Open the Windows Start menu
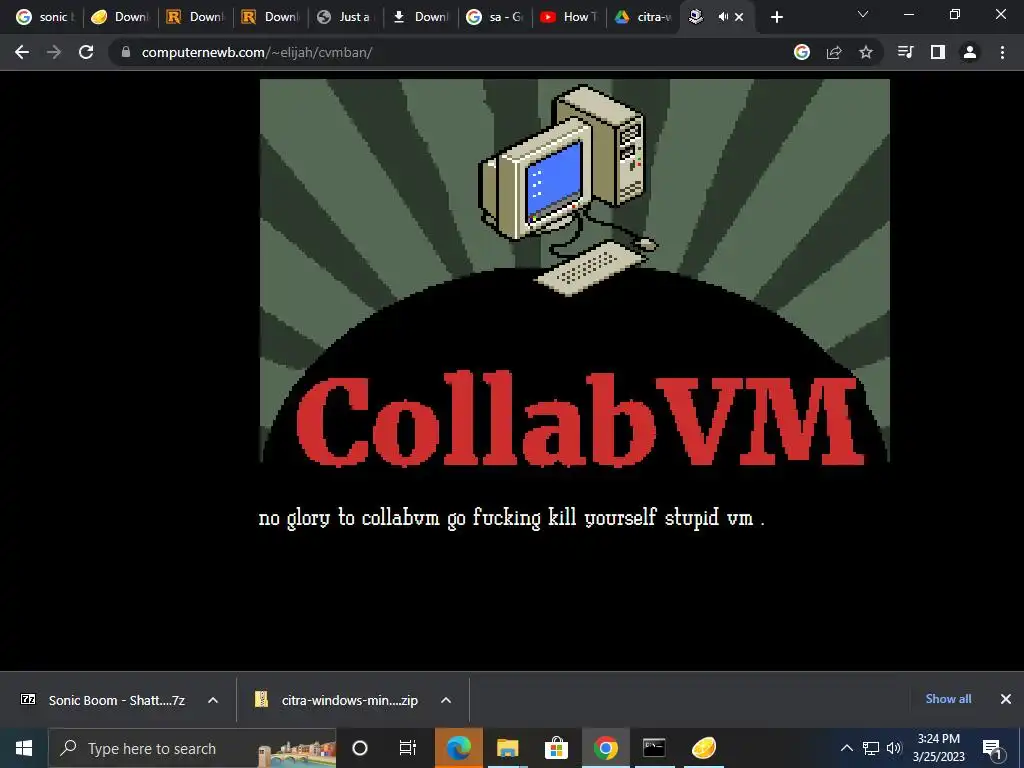Image resolution: width=1024 pixels, height=768 pixels. point(24,748)
